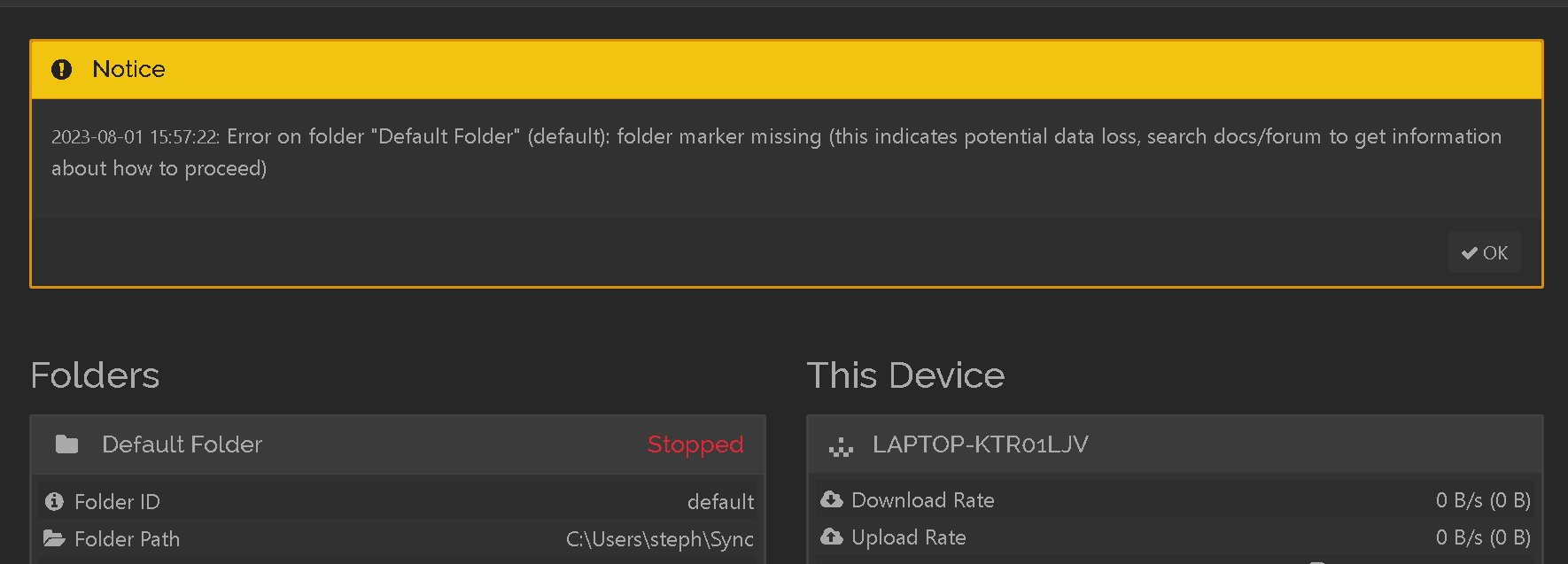This screenshot has width=1568, height=564.
Task: Click the open-folder icon beside Folder Path
Action: click(x=54, y=538)
